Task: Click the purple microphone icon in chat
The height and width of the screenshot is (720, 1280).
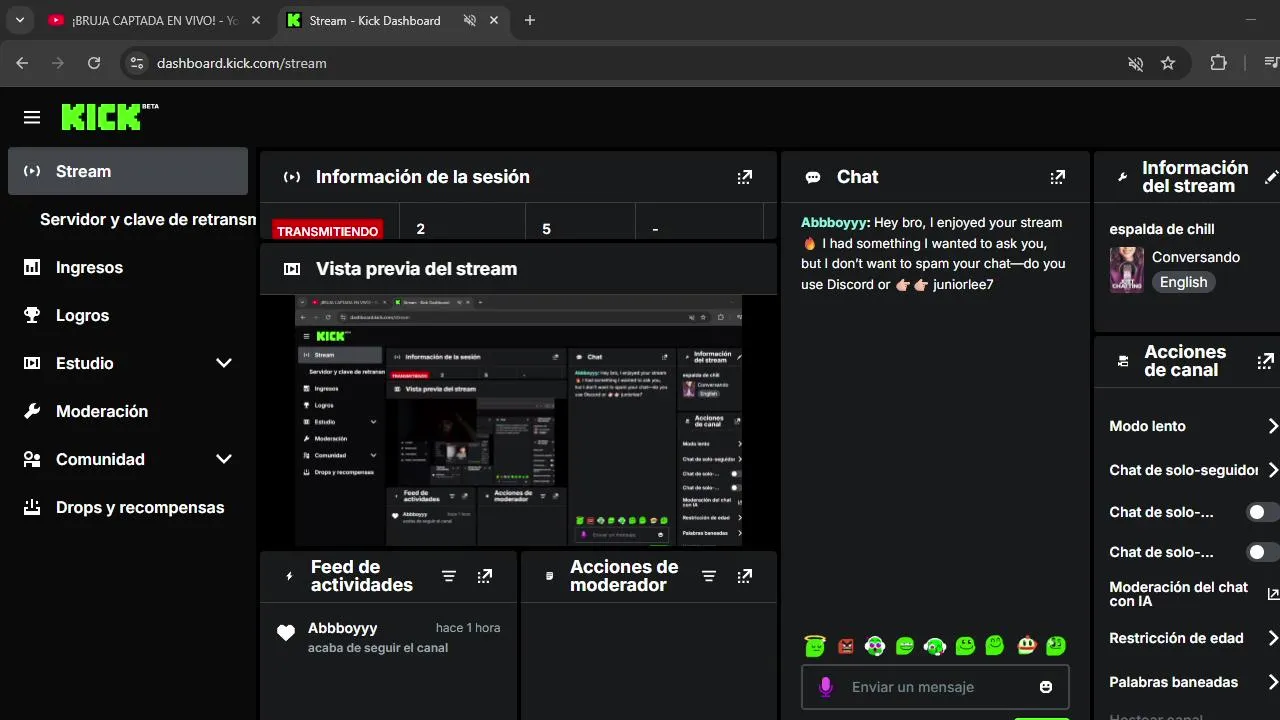Action: point(826,687)
